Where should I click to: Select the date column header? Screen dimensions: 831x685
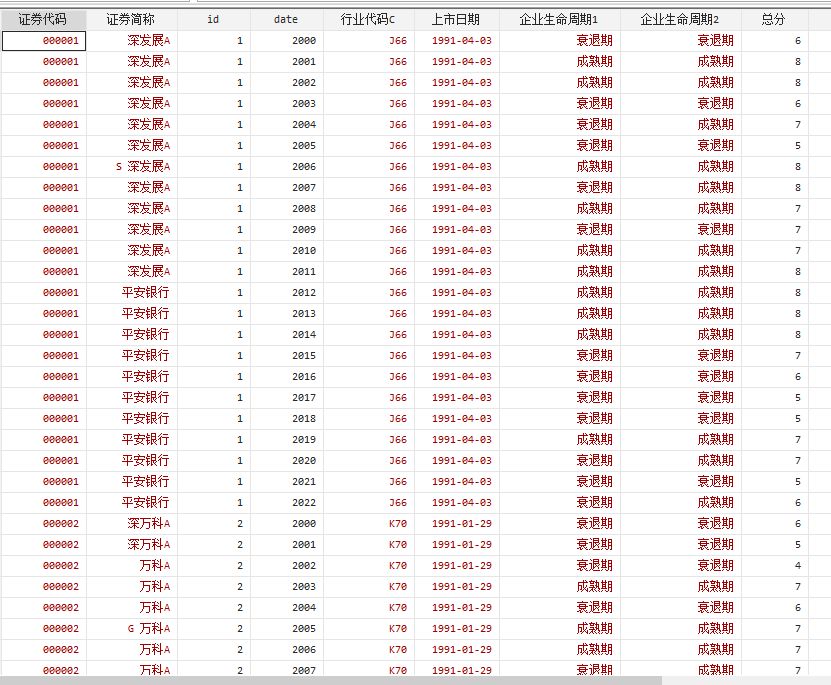[286, 19]
